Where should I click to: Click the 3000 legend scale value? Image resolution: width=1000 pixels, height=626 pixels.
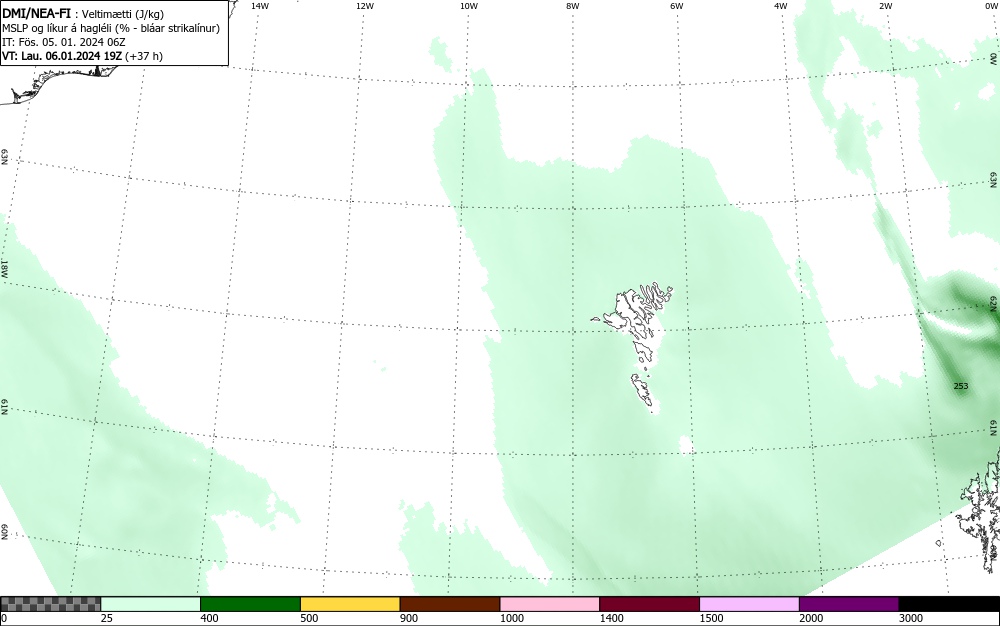911,618
